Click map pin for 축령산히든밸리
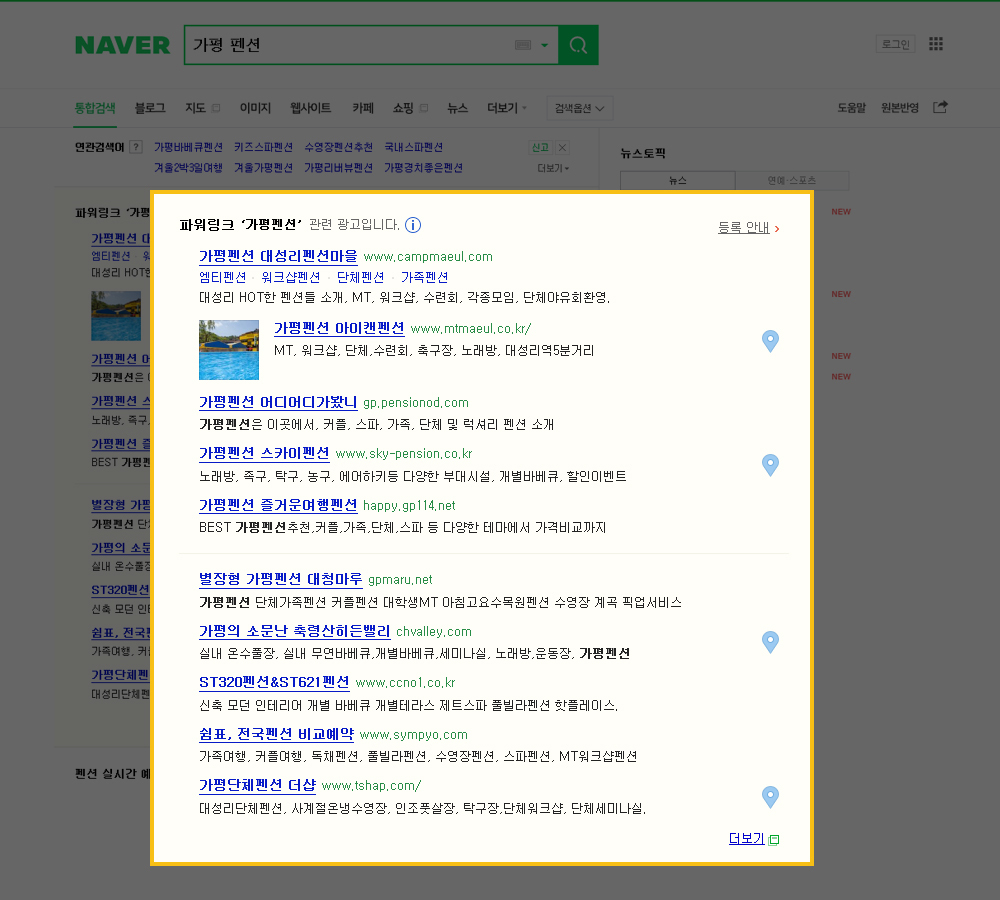The image size is (1000, 900). [x=770, y=642]
